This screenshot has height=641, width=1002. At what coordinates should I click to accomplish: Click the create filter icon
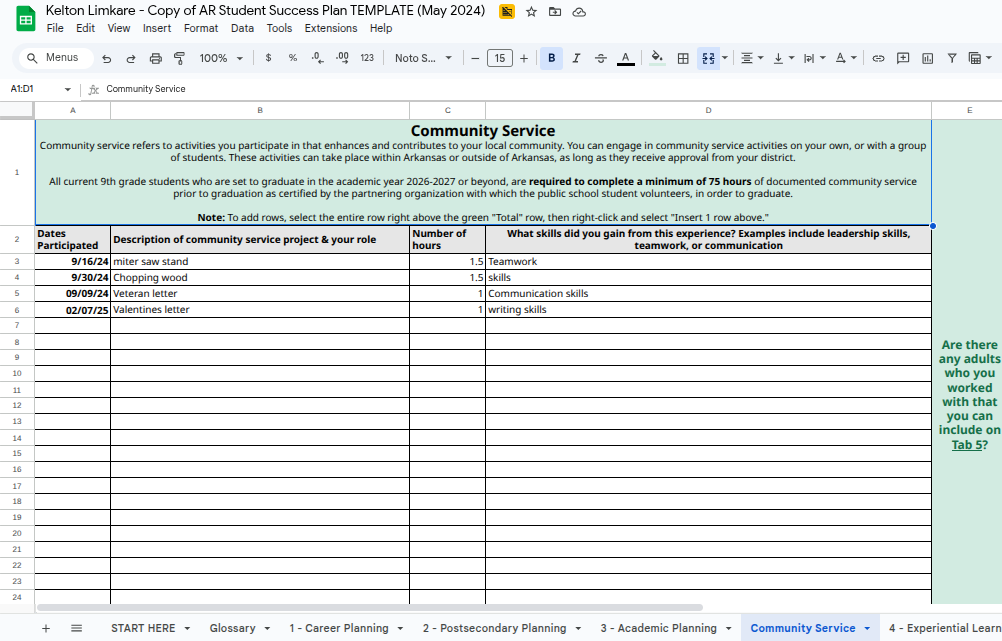click(951, 58)
